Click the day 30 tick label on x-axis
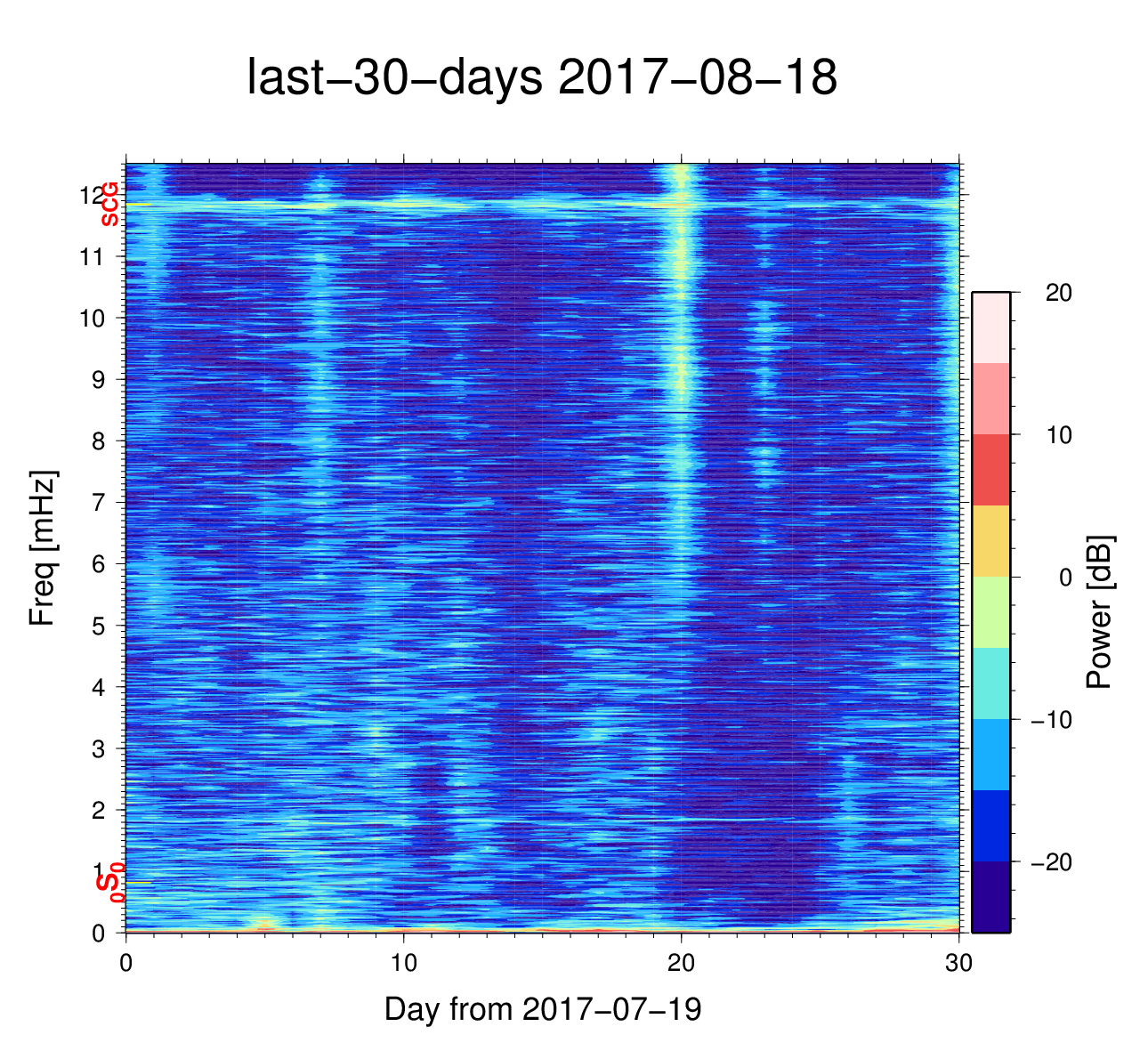1148x1059 pixels. 958,964
